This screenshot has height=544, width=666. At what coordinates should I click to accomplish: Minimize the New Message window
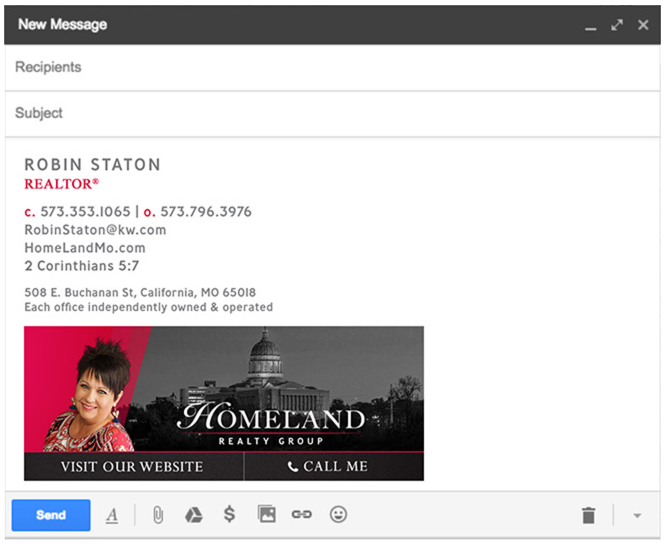point(591,25)
